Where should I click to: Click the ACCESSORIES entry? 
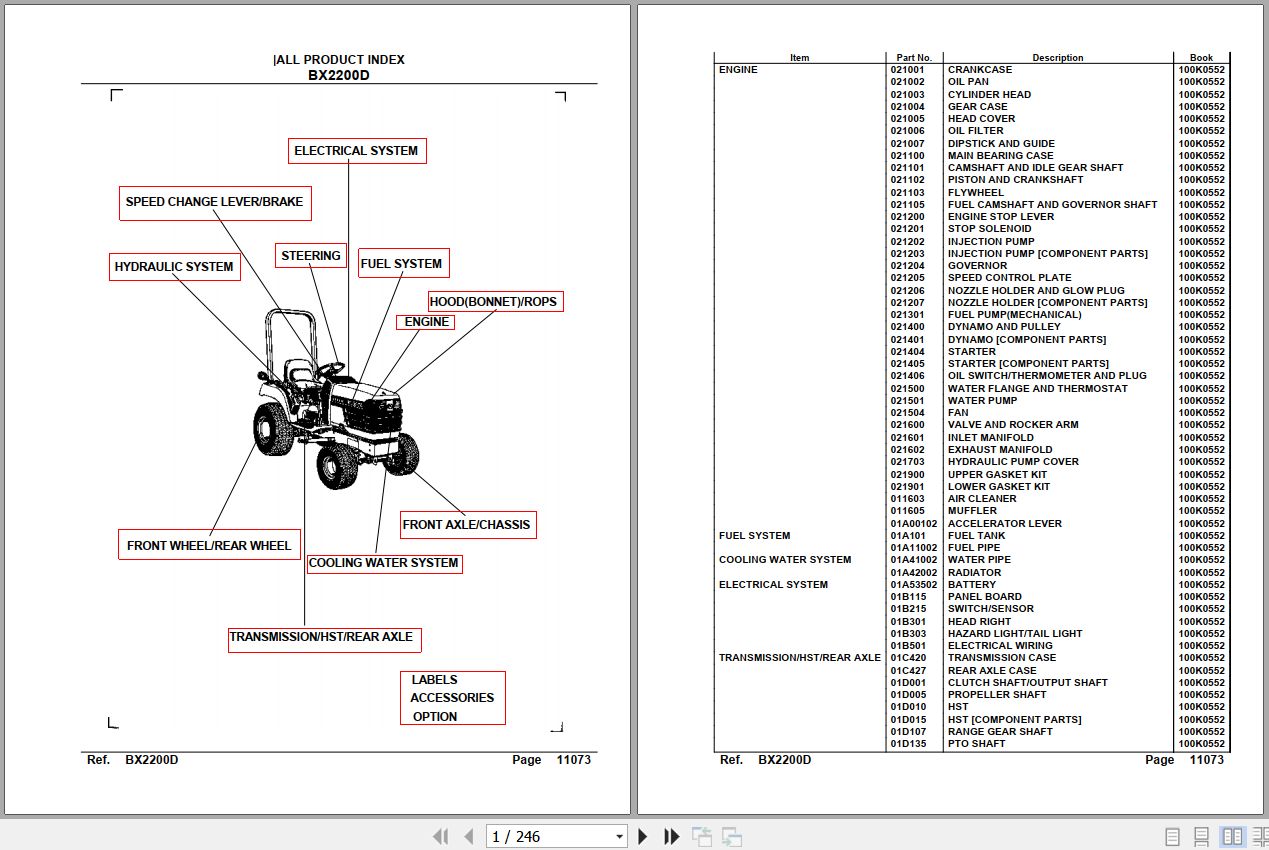pos(452,698)
